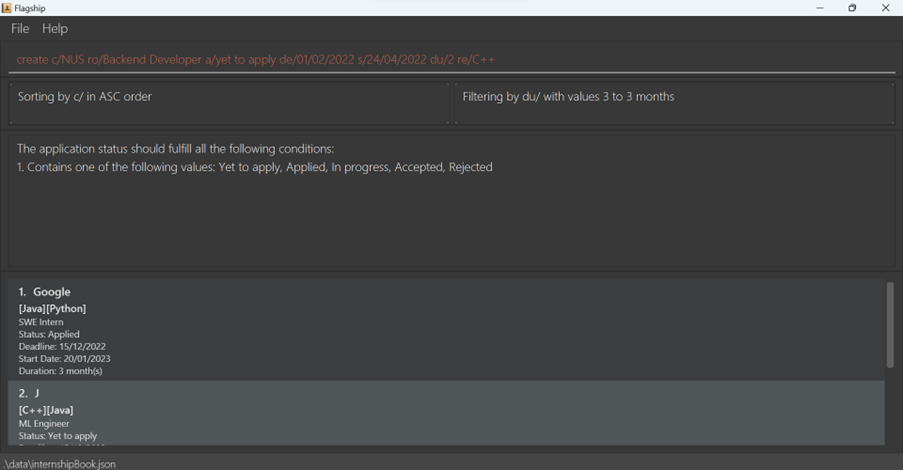Image resolution: width=903 pixels, height=470 pixels.
Task: Select the 'Filtering by du/' status panel
Action: click(x=674, y=103)
